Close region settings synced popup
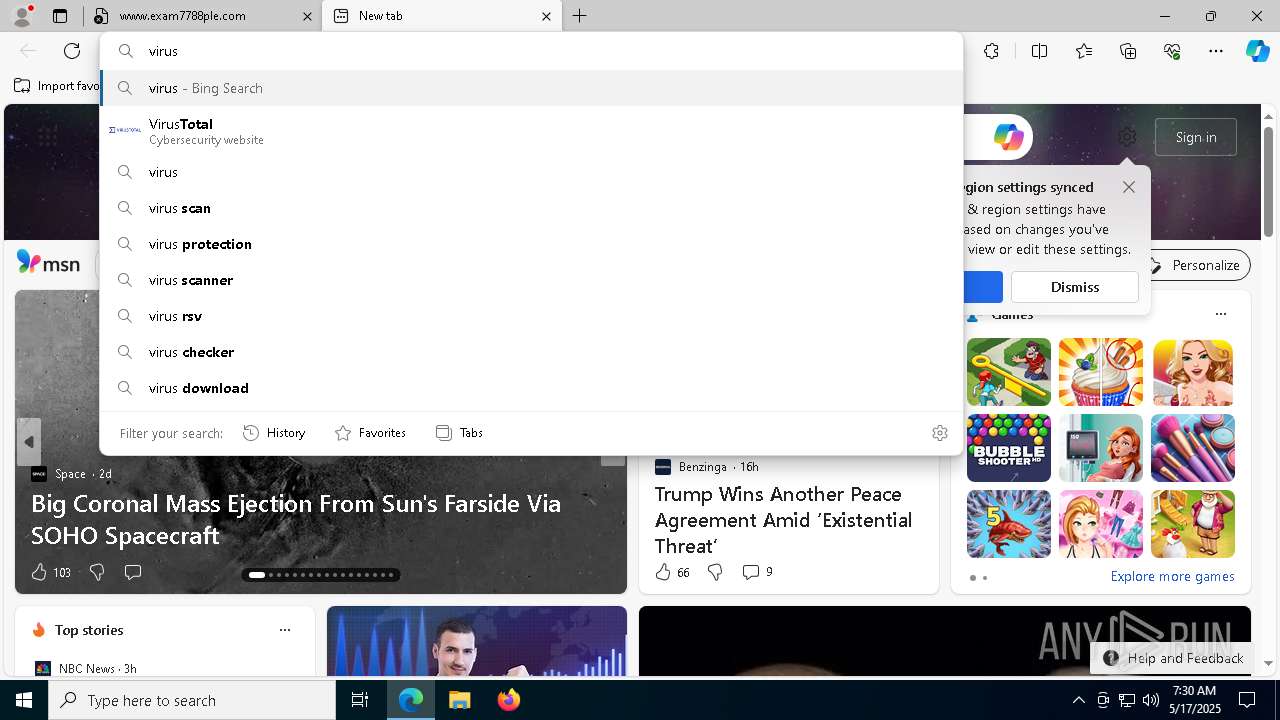Screen dimensions: 1280x720 click(x=1129, y=187)
